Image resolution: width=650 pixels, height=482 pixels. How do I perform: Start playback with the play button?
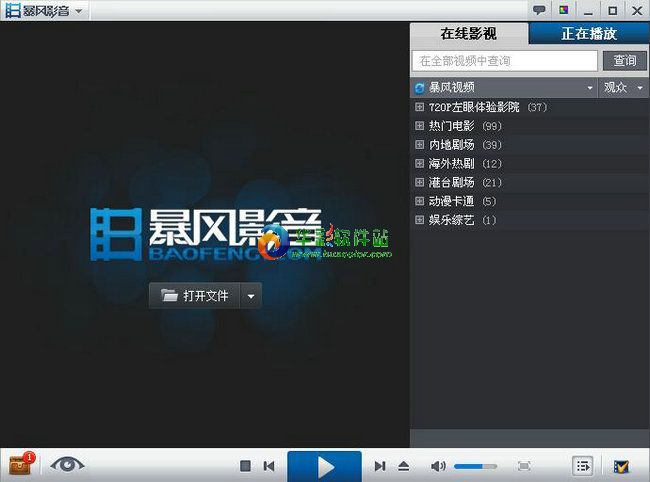click(x=324, y=467)
